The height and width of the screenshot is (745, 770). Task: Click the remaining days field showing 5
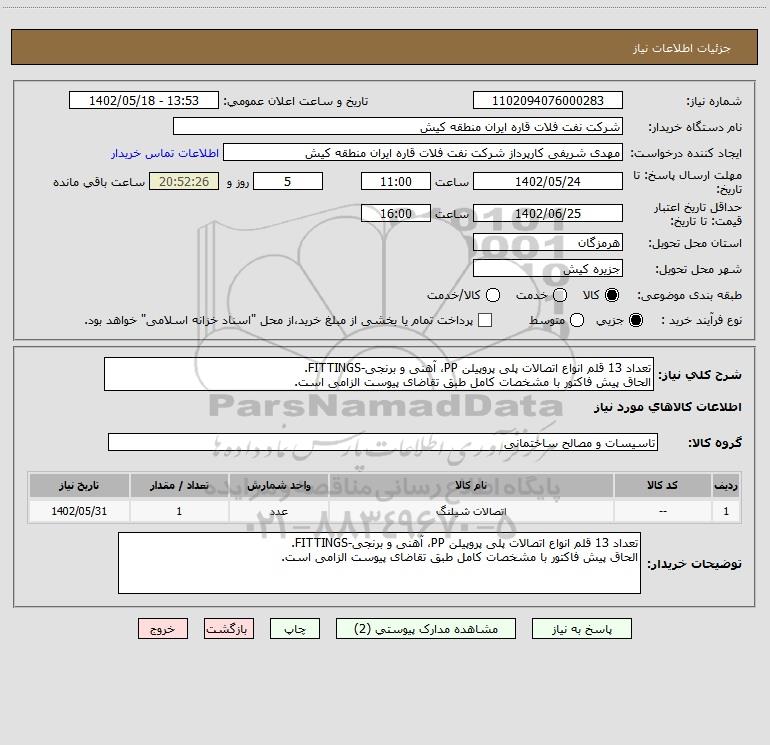pyautogui.click(x=288, y=181)
